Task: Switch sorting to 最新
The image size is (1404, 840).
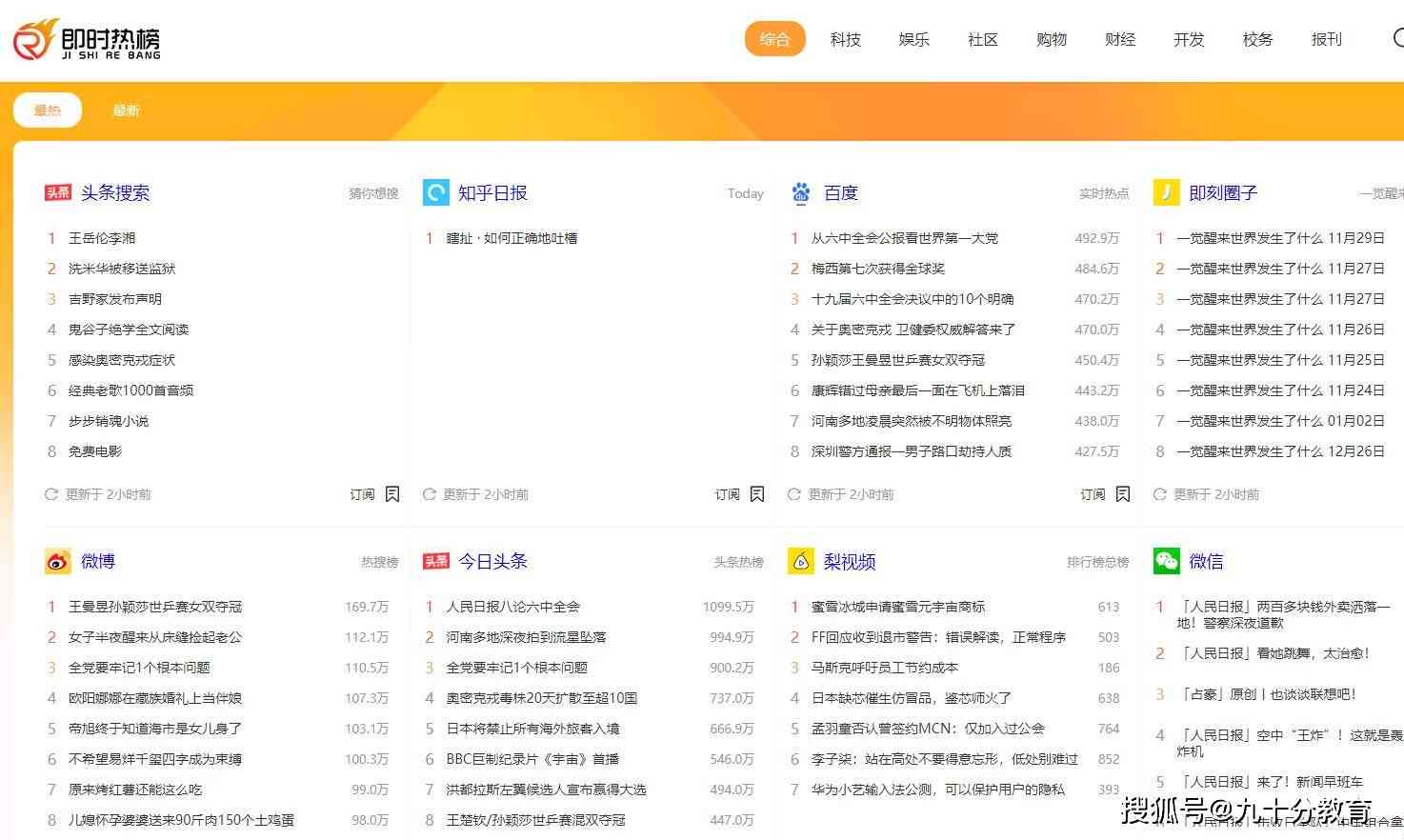Action: (126, 110)
